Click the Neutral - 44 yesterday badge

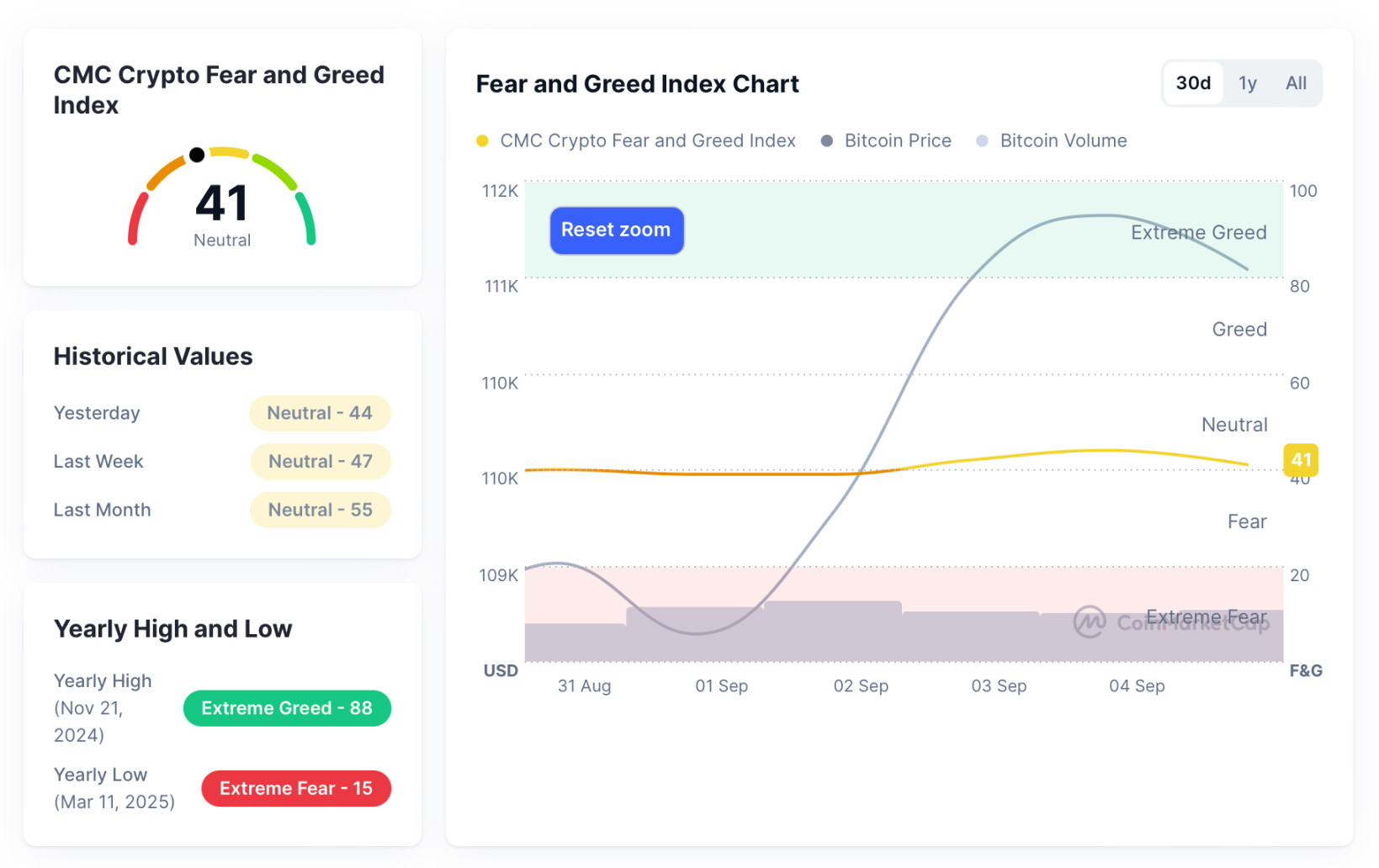coord(320,413)
